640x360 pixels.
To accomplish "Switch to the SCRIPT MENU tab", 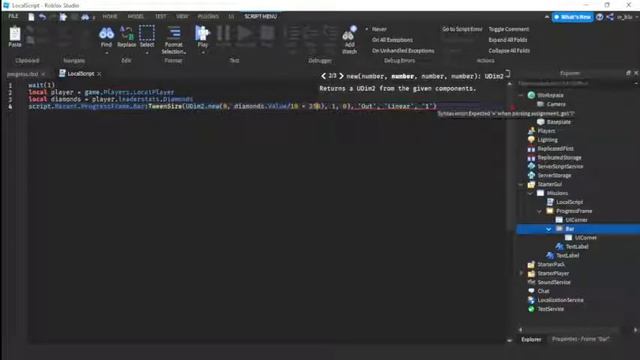I will point(261,16).
